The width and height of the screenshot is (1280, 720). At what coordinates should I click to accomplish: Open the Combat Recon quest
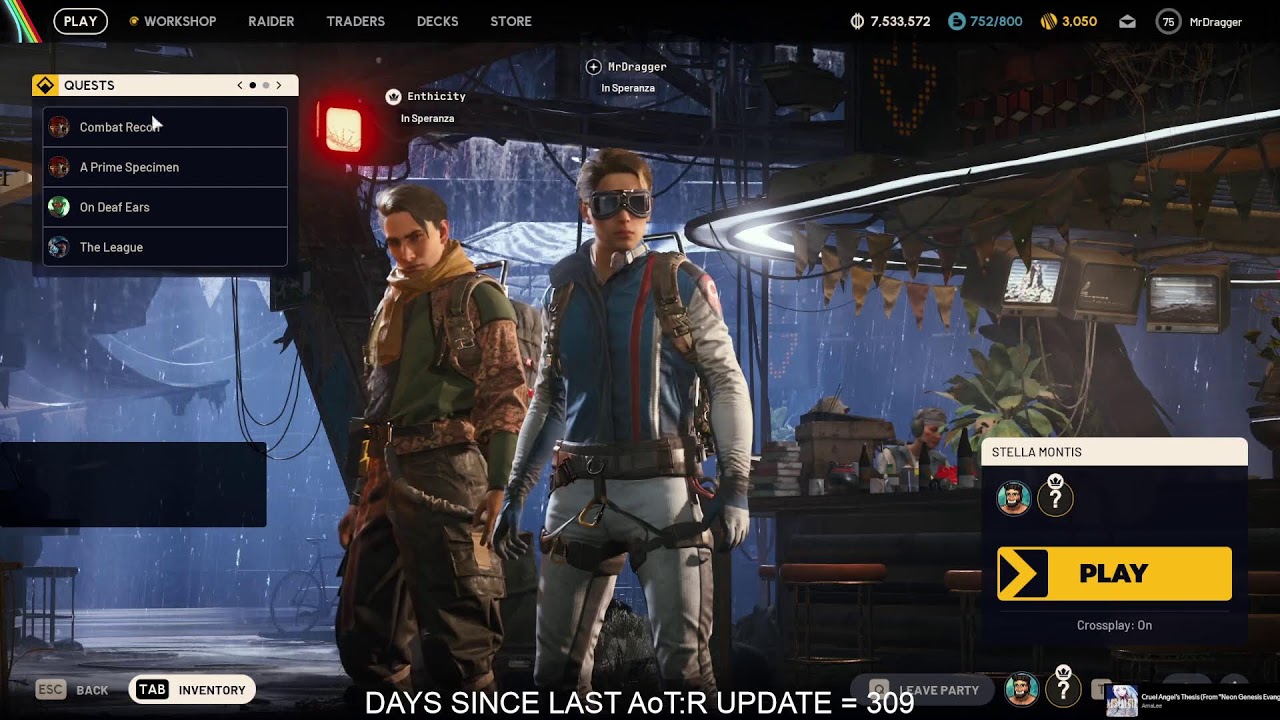point(165,127)
